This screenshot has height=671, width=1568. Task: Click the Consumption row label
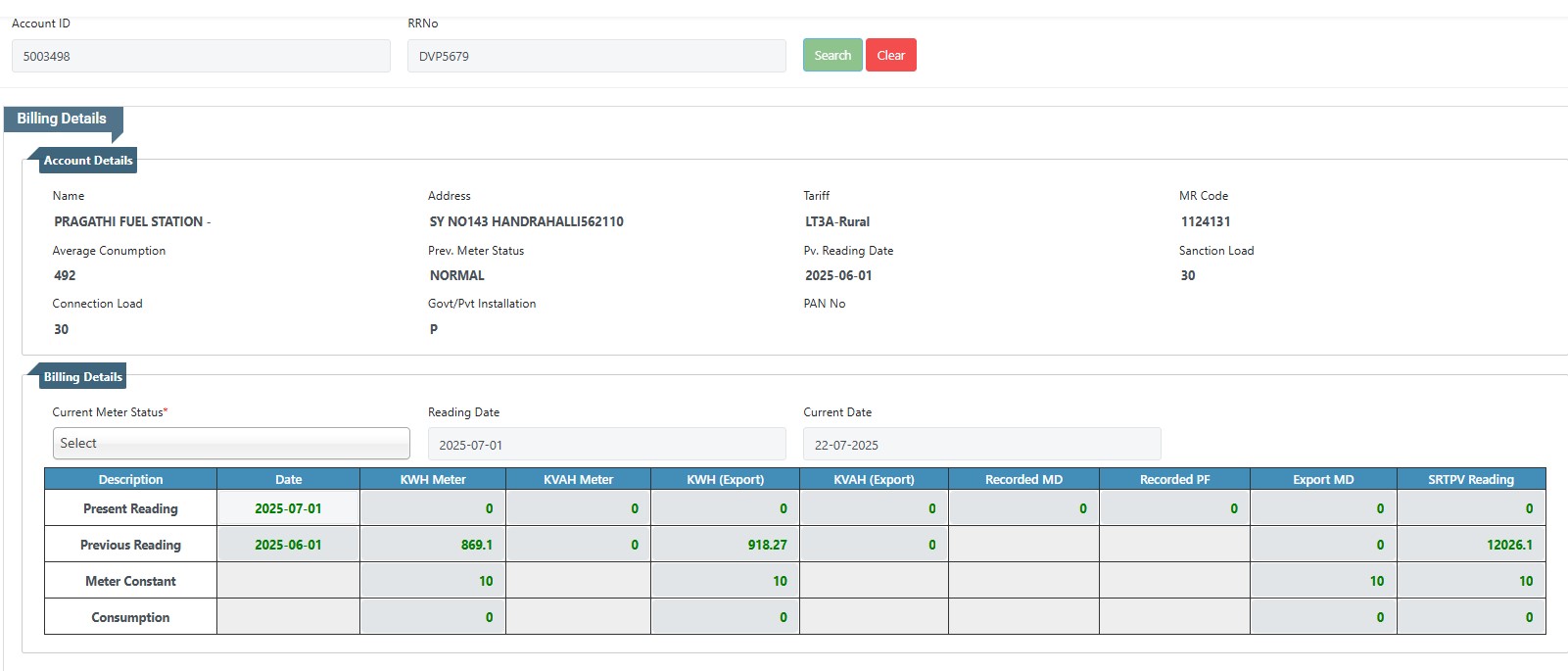(x=130, y=617)
